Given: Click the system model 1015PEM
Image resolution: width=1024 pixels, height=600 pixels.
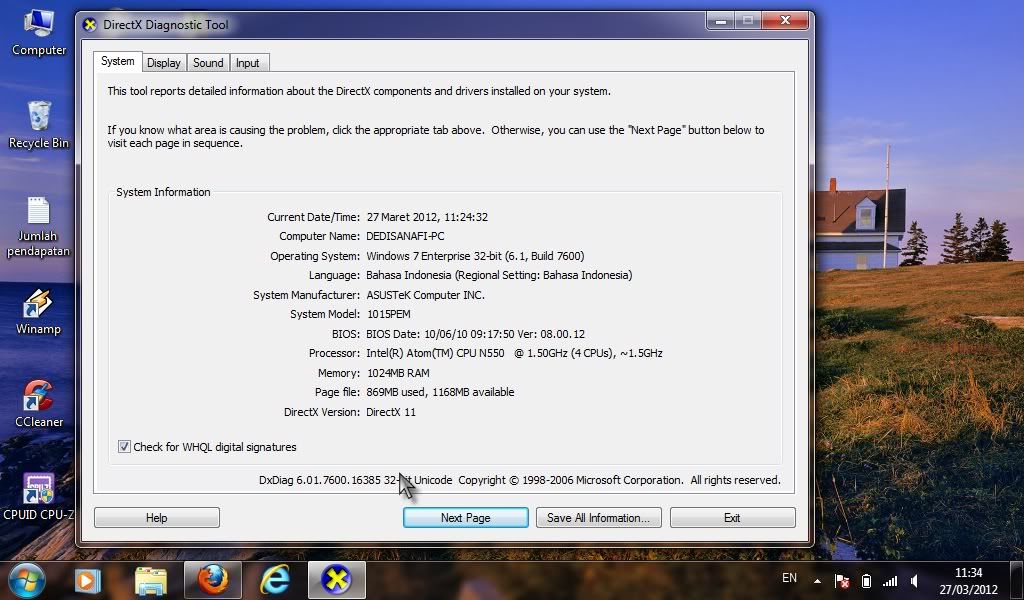Looking at the screenshot, I should pos(389,314).
